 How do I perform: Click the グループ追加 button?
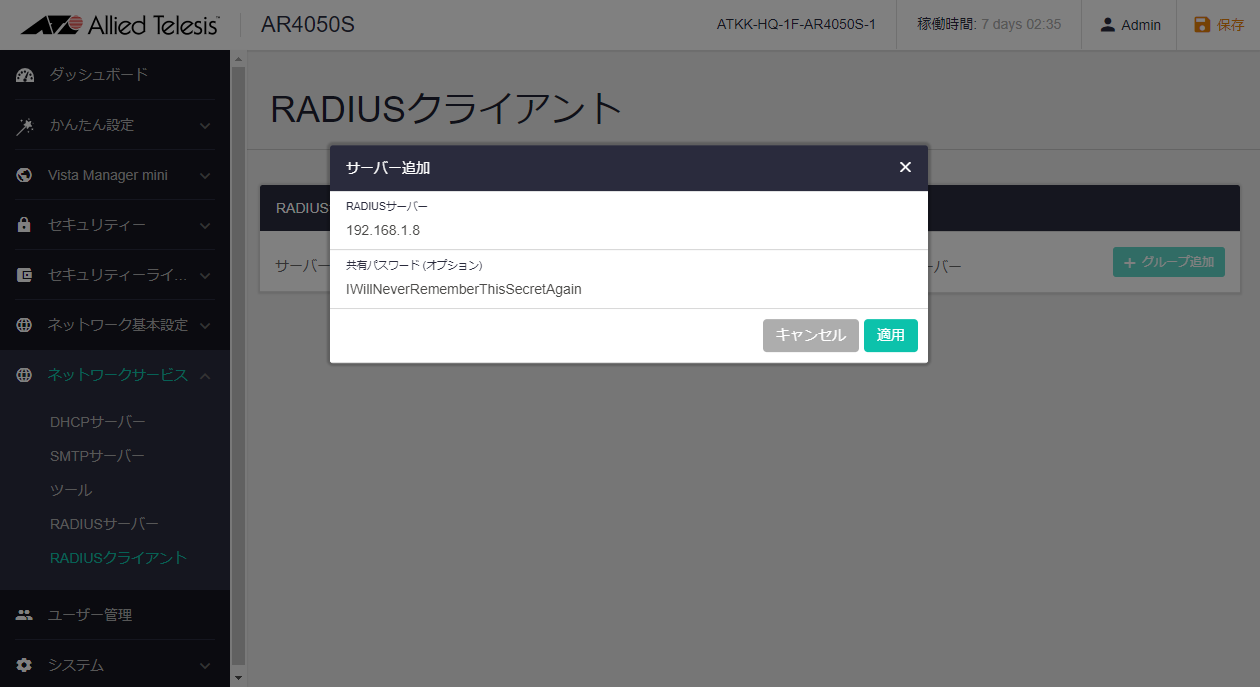(x=1169, y=262)
